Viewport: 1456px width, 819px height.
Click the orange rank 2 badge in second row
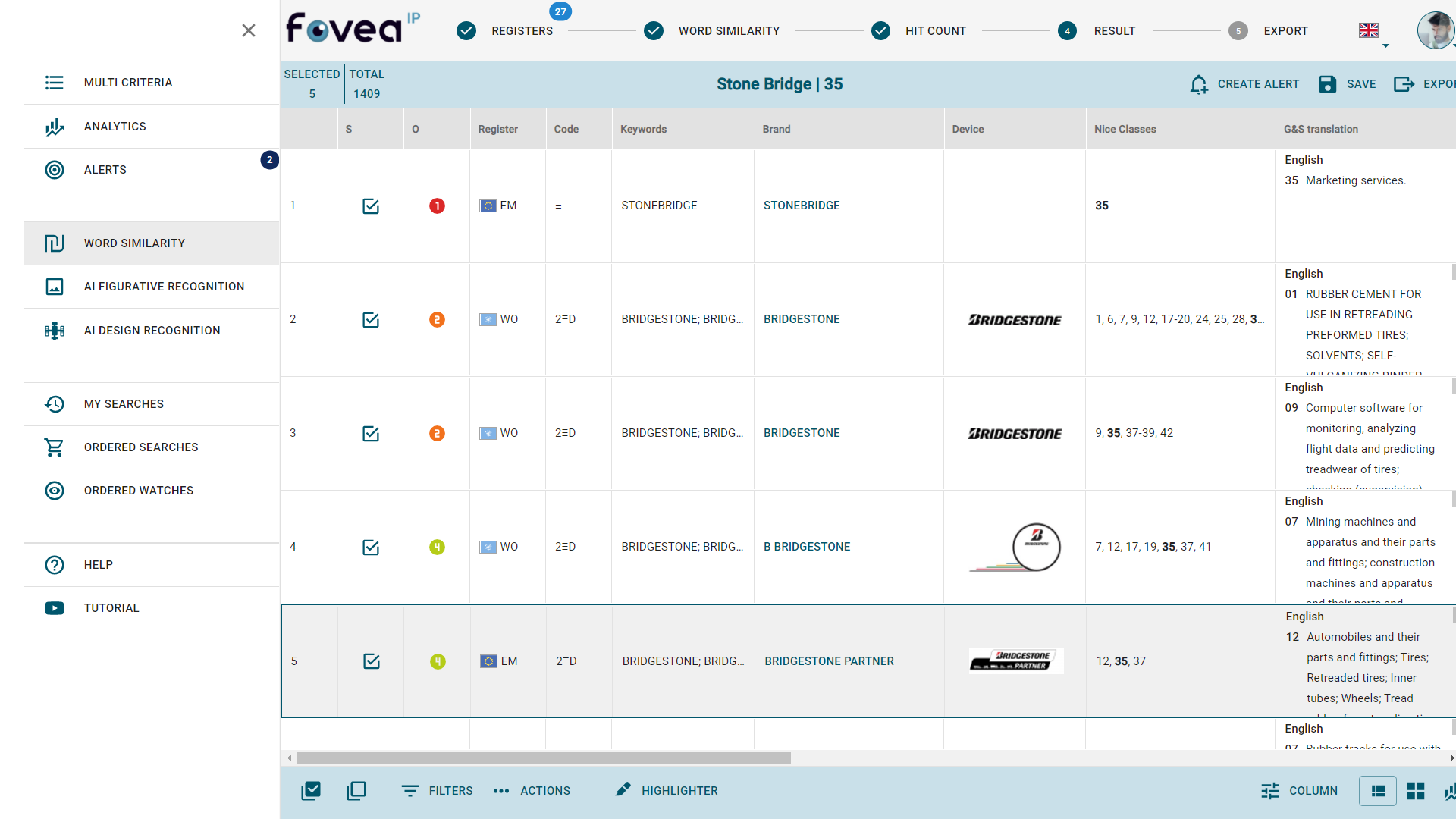tap(437, 320)
